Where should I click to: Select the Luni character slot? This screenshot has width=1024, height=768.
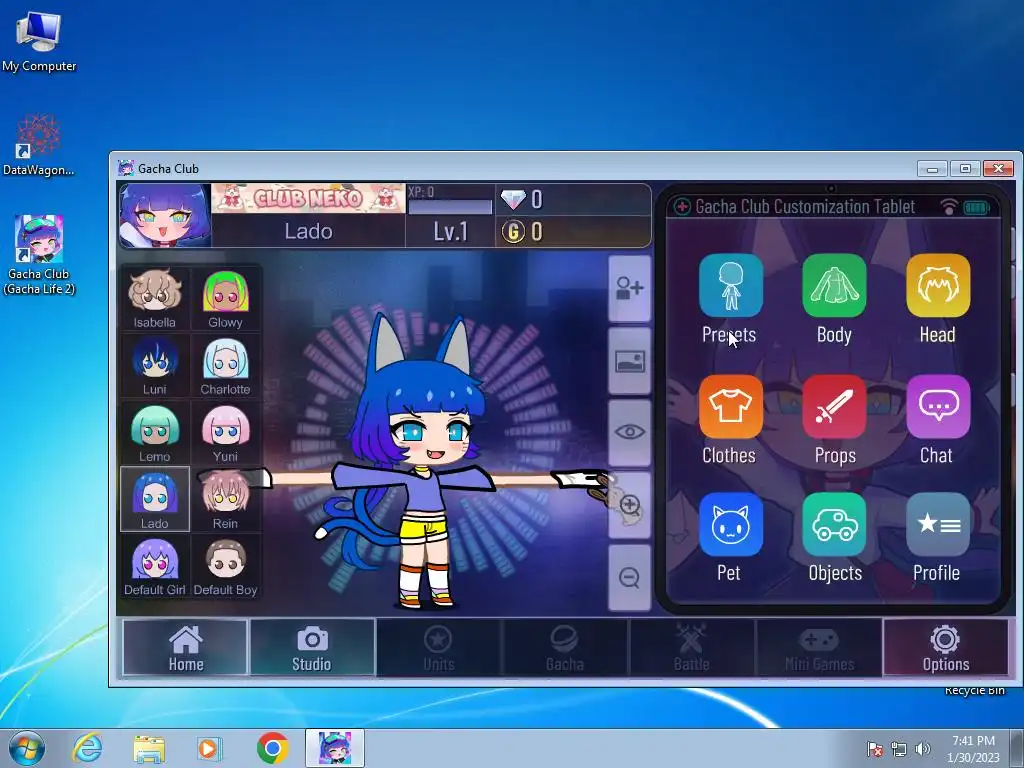[155, 366]
